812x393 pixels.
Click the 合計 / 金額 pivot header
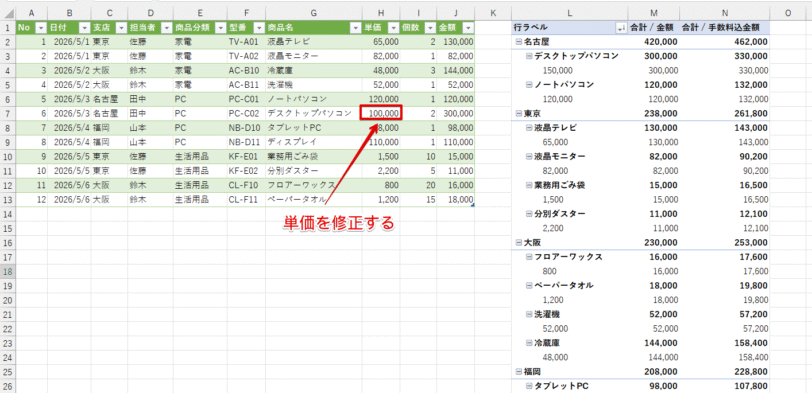(x=654, y=28)
